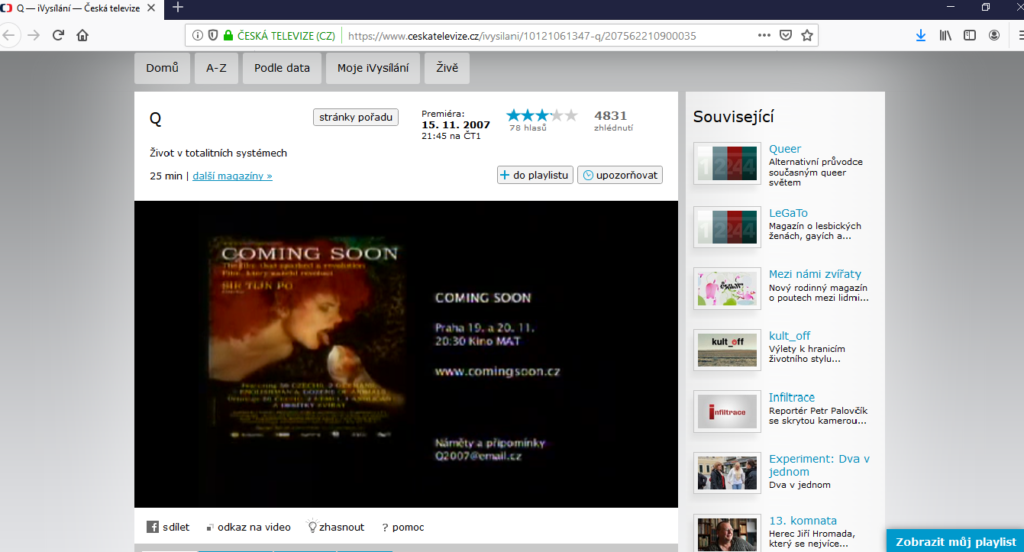Viewport: 1024px width, 552px height.
Task: Open the Infiltrace show link
Action: coord(792,397)
